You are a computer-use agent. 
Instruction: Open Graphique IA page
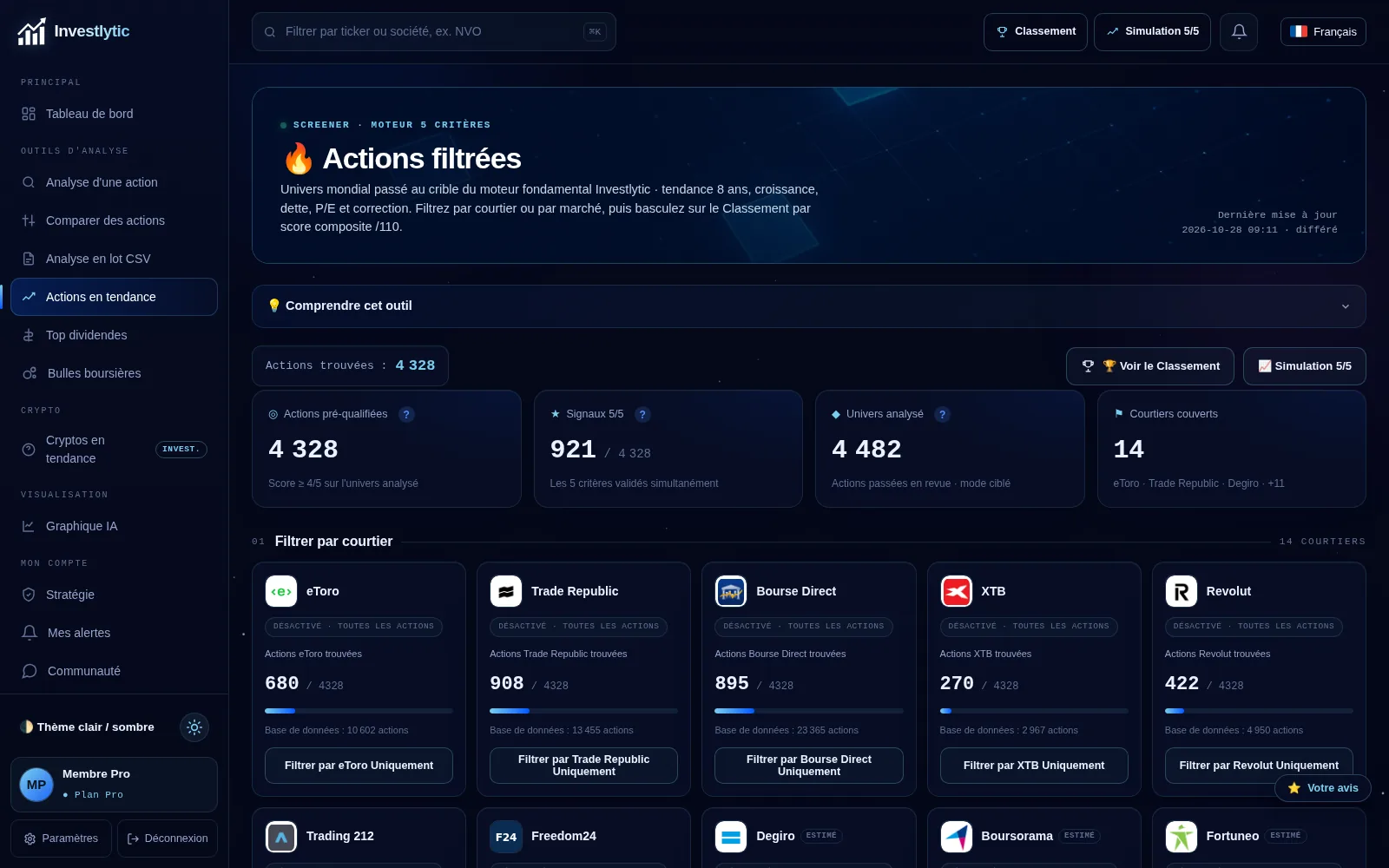pos(114,526)
